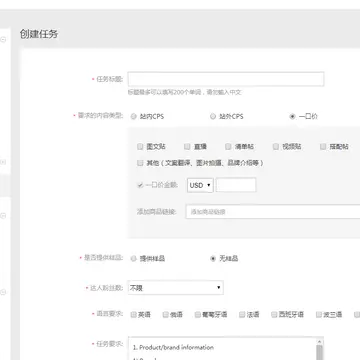Click the price amount field beside USD

point(236,185)
